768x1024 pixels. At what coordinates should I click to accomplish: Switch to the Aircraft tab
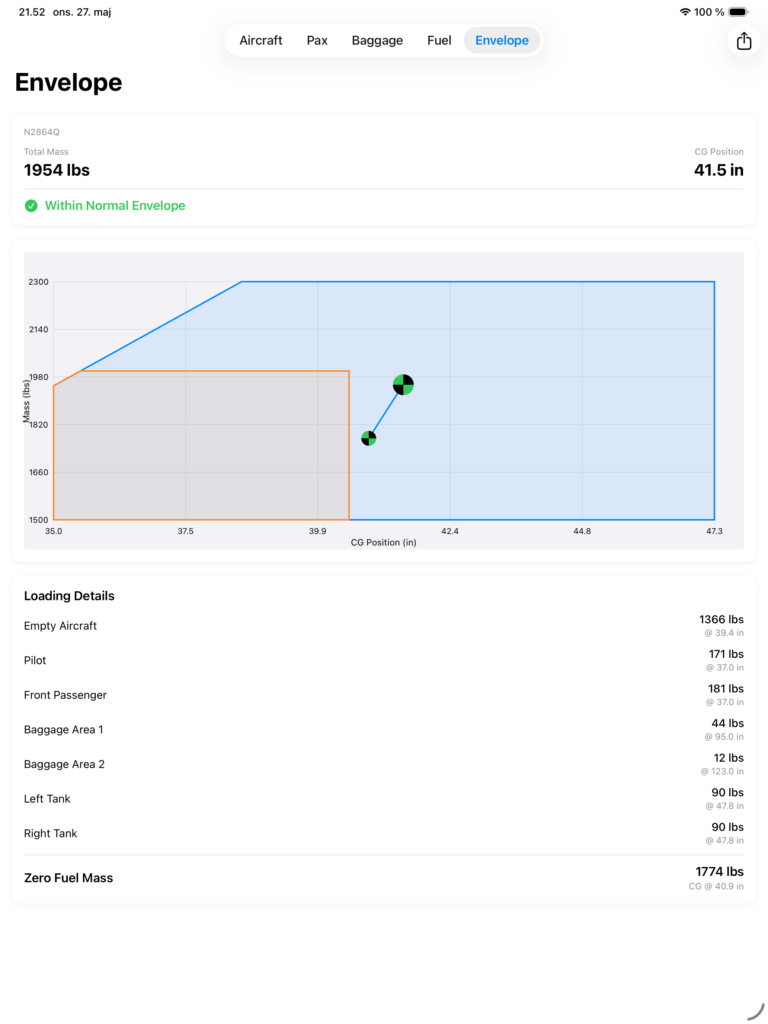[x=261, y=40]
